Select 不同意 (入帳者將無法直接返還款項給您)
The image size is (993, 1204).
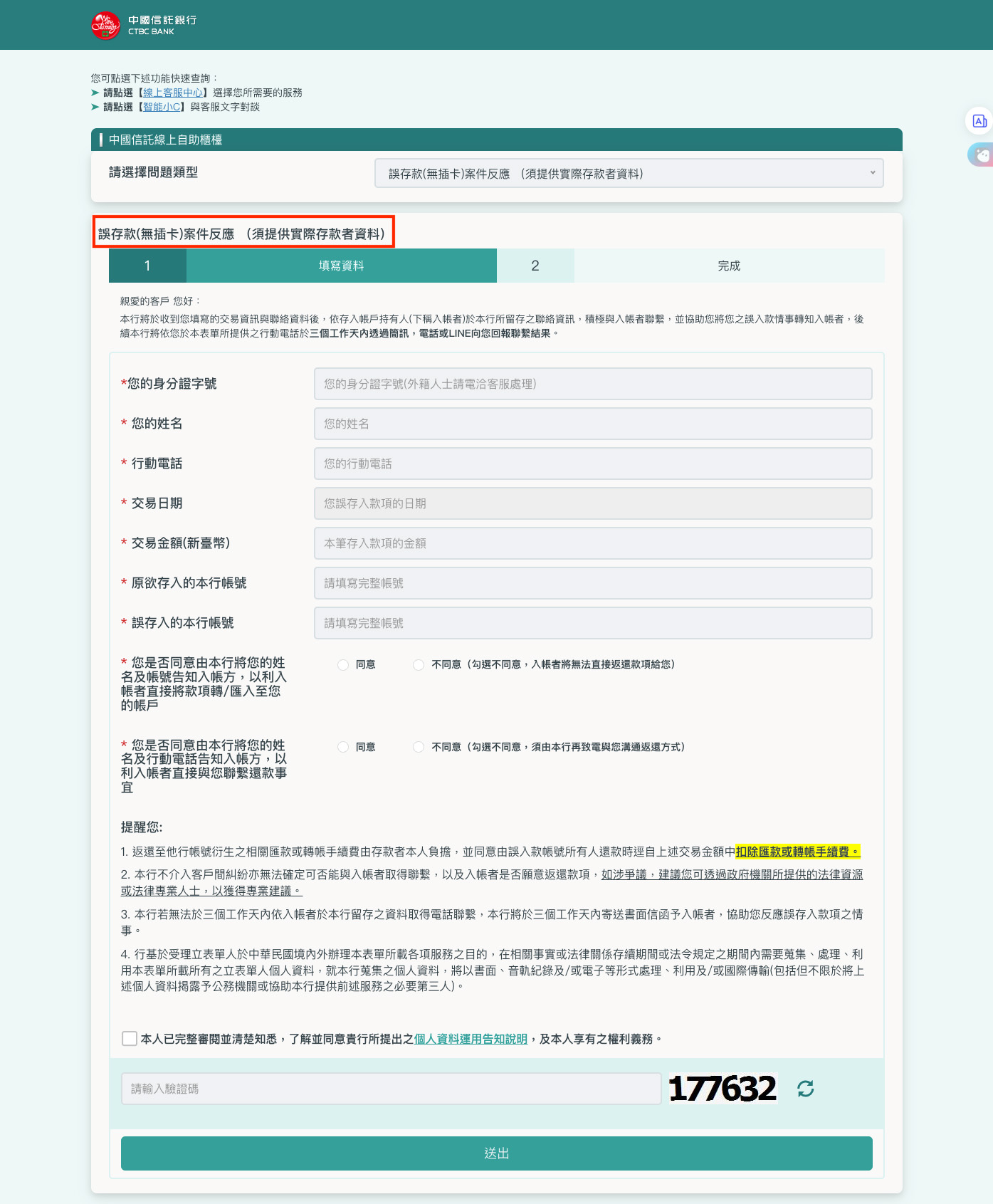[419, 665]
